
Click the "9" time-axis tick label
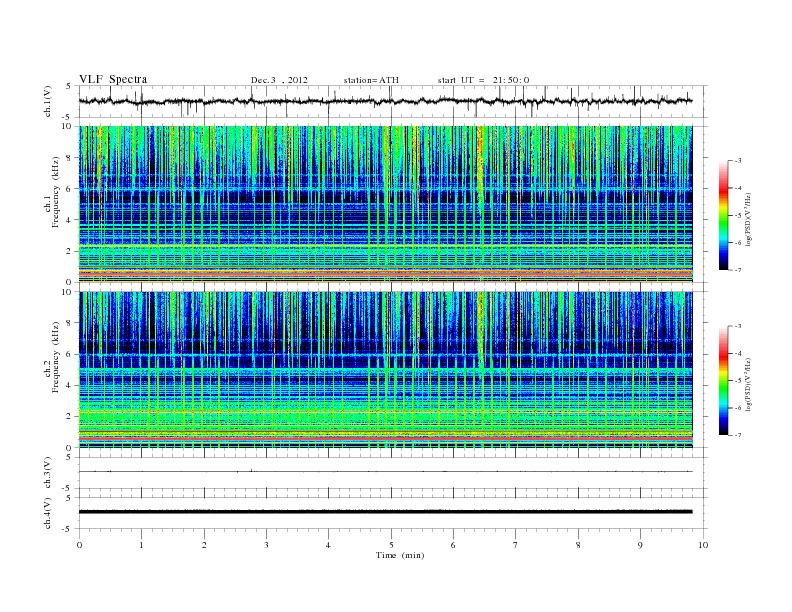tap(640, 545)
